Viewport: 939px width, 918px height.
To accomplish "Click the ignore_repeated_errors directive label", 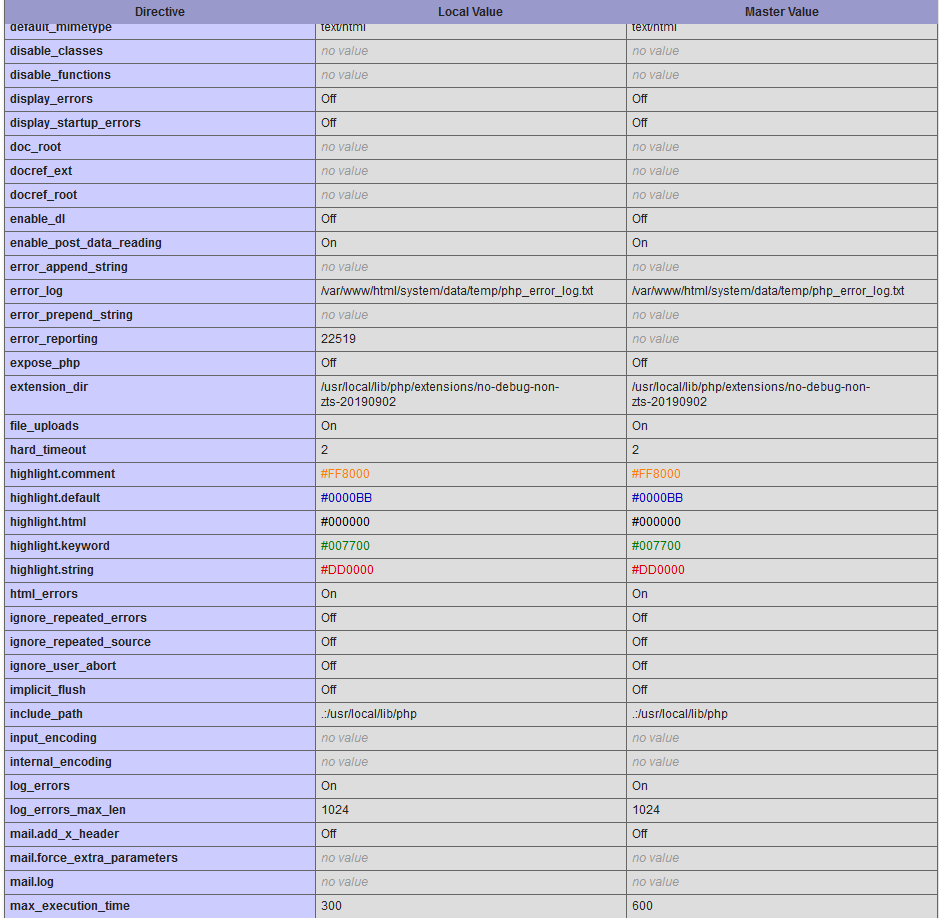I will tap(78, 617).
